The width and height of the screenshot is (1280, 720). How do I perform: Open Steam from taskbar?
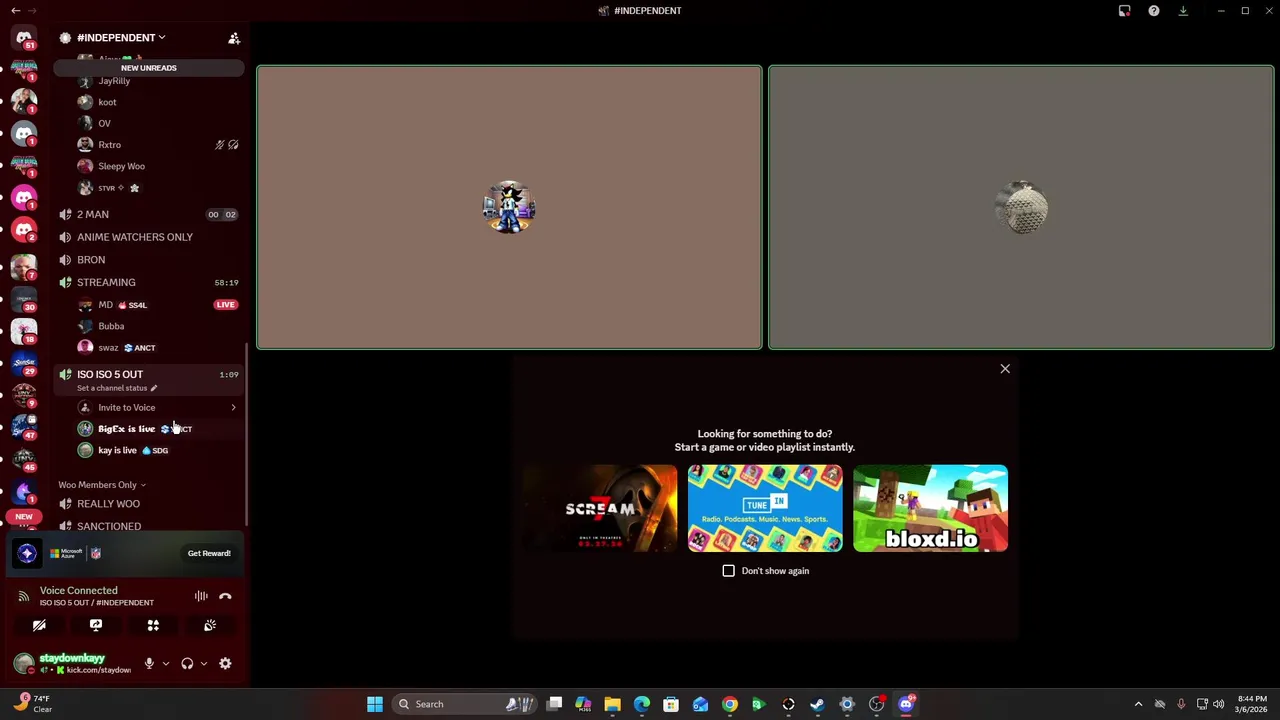pyautogui.click(x=818, y=704)
